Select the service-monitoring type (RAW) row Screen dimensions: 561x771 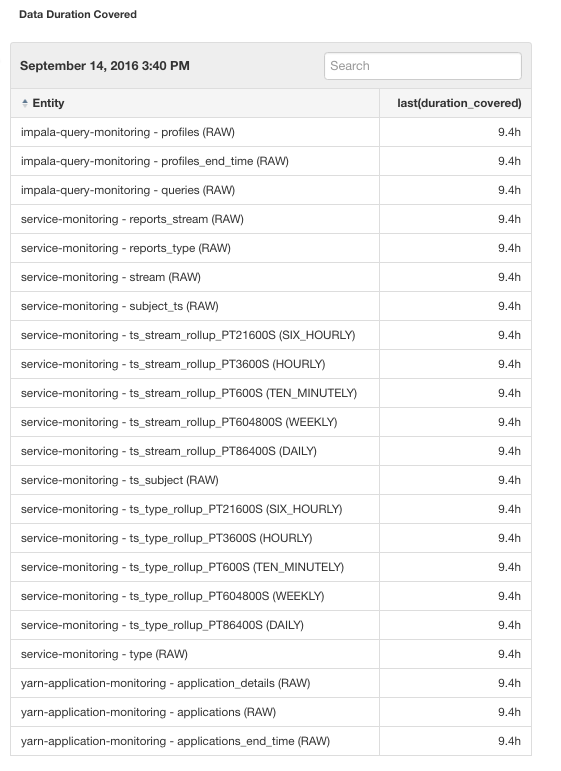pyautogui.click(x=271, y=654)
